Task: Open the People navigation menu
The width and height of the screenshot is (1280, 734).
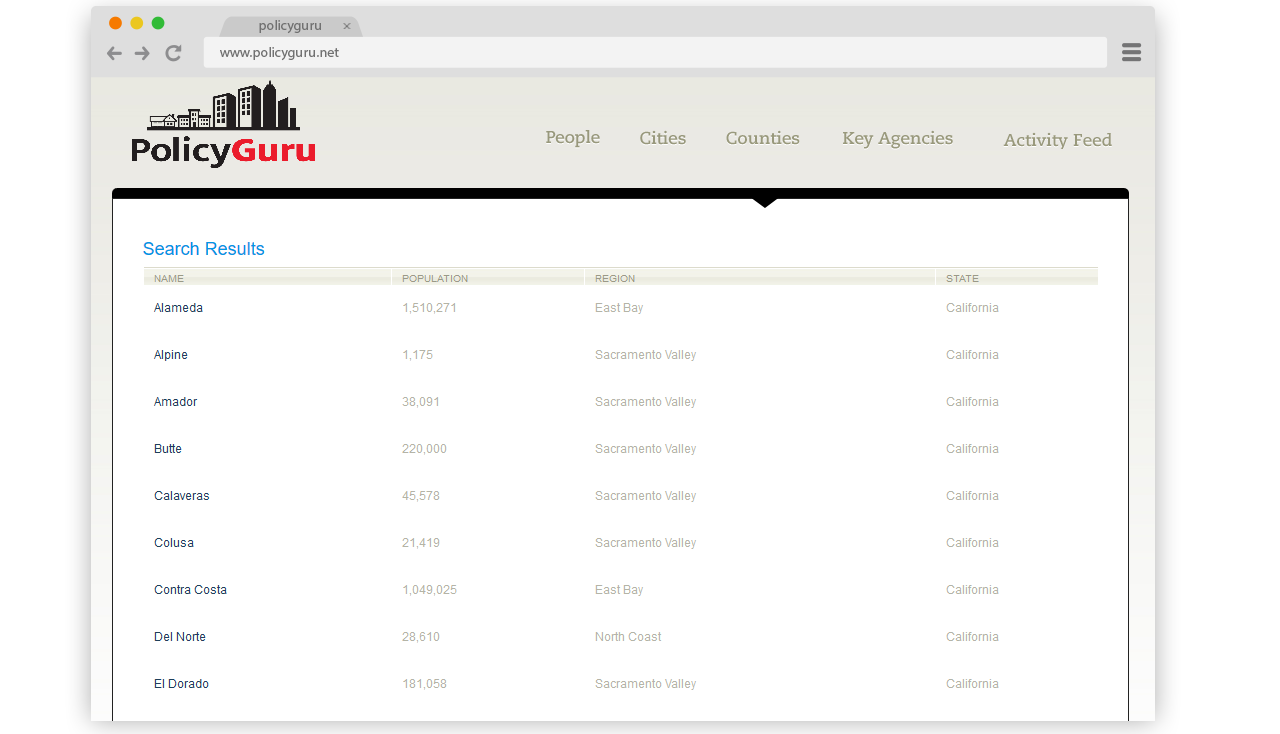Action: tap(572, 138)
